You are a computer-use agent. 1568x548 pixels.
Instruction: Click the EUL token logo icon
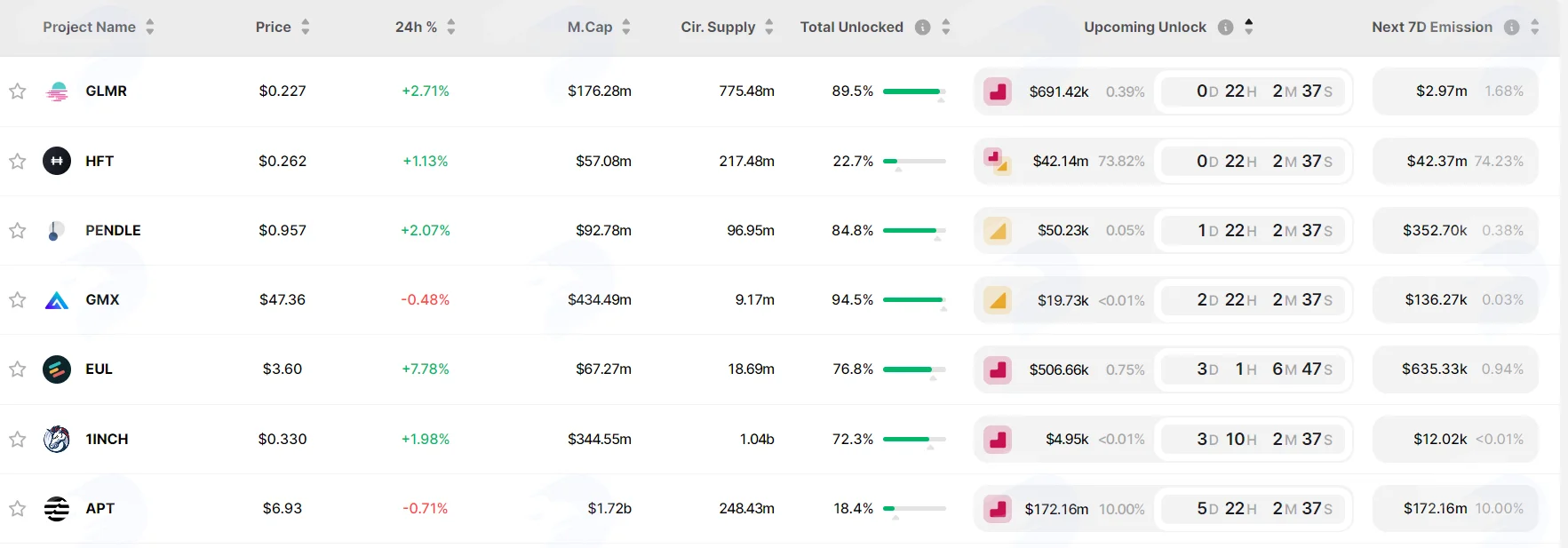57,369
